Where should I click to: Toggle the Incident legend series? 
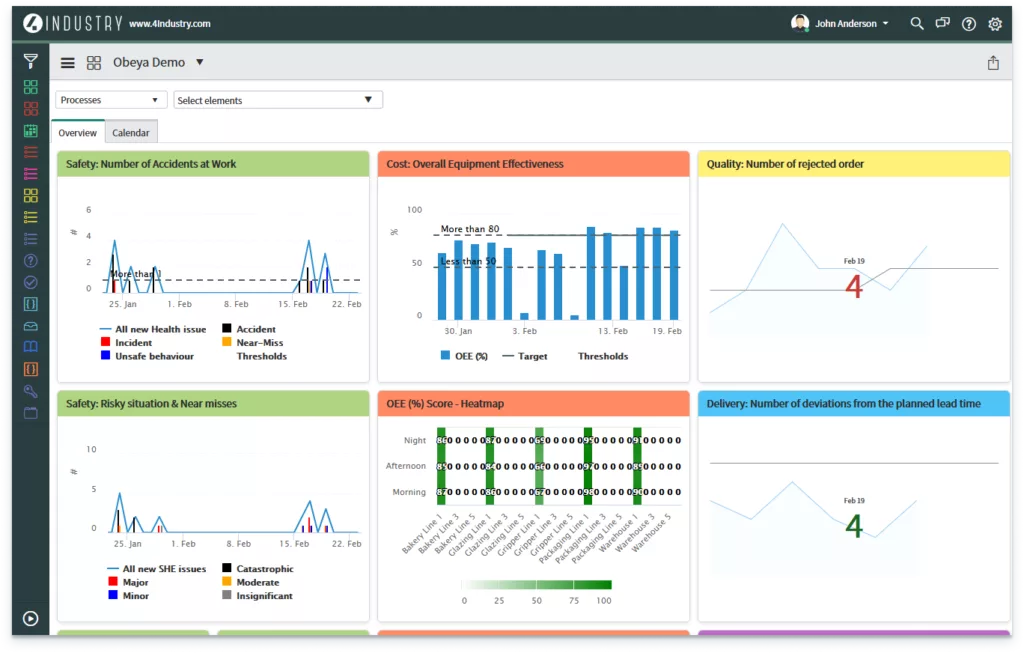127,342
